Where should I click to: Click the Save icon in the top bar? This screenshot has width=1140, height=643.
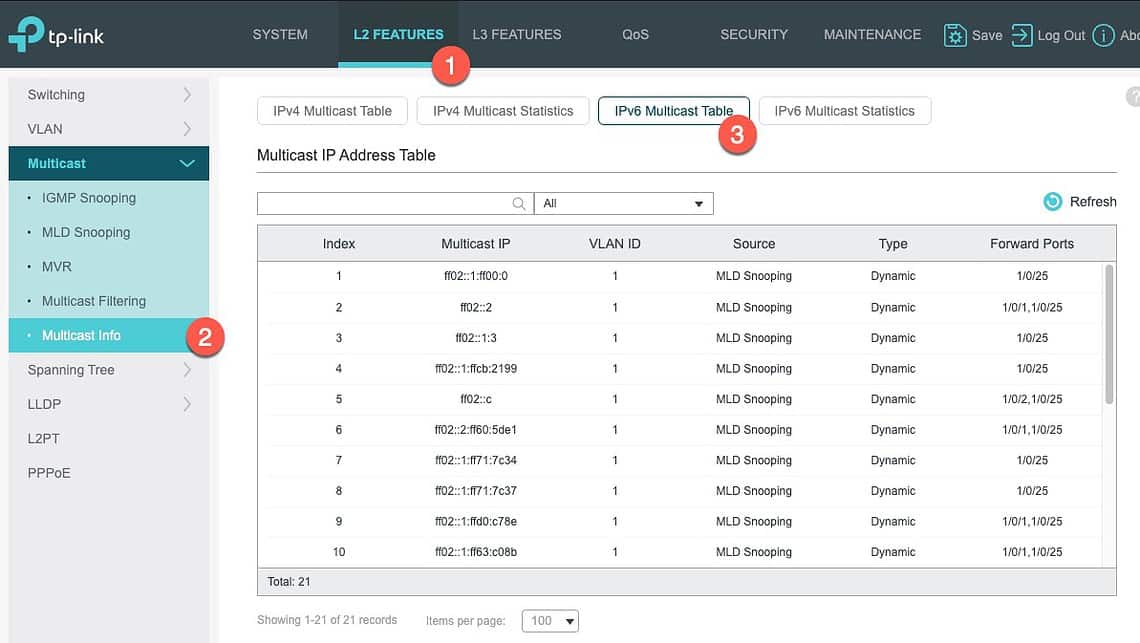point(954,34)
